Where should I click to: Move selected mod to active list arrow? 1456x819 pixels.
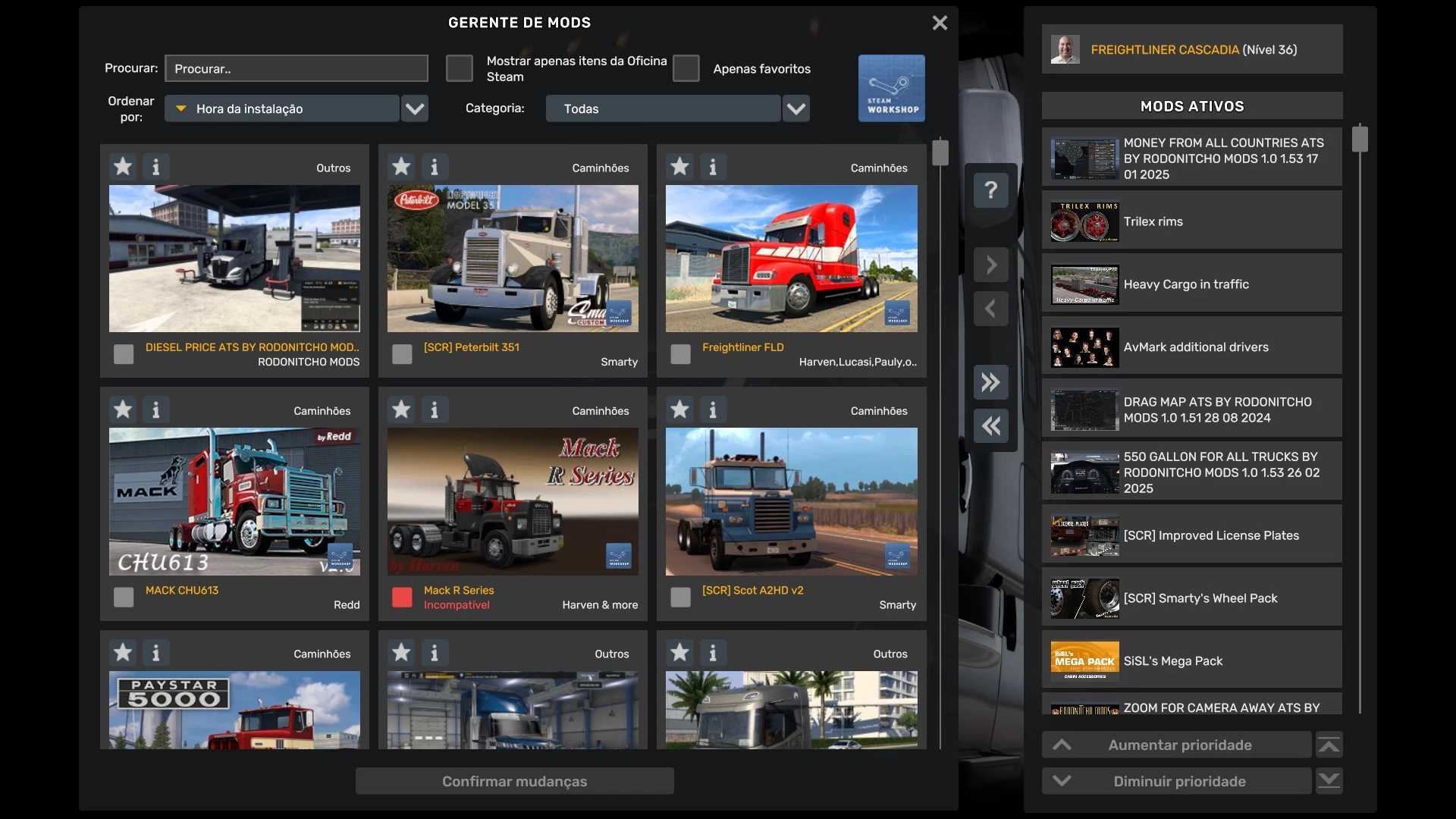coord(990,265)
